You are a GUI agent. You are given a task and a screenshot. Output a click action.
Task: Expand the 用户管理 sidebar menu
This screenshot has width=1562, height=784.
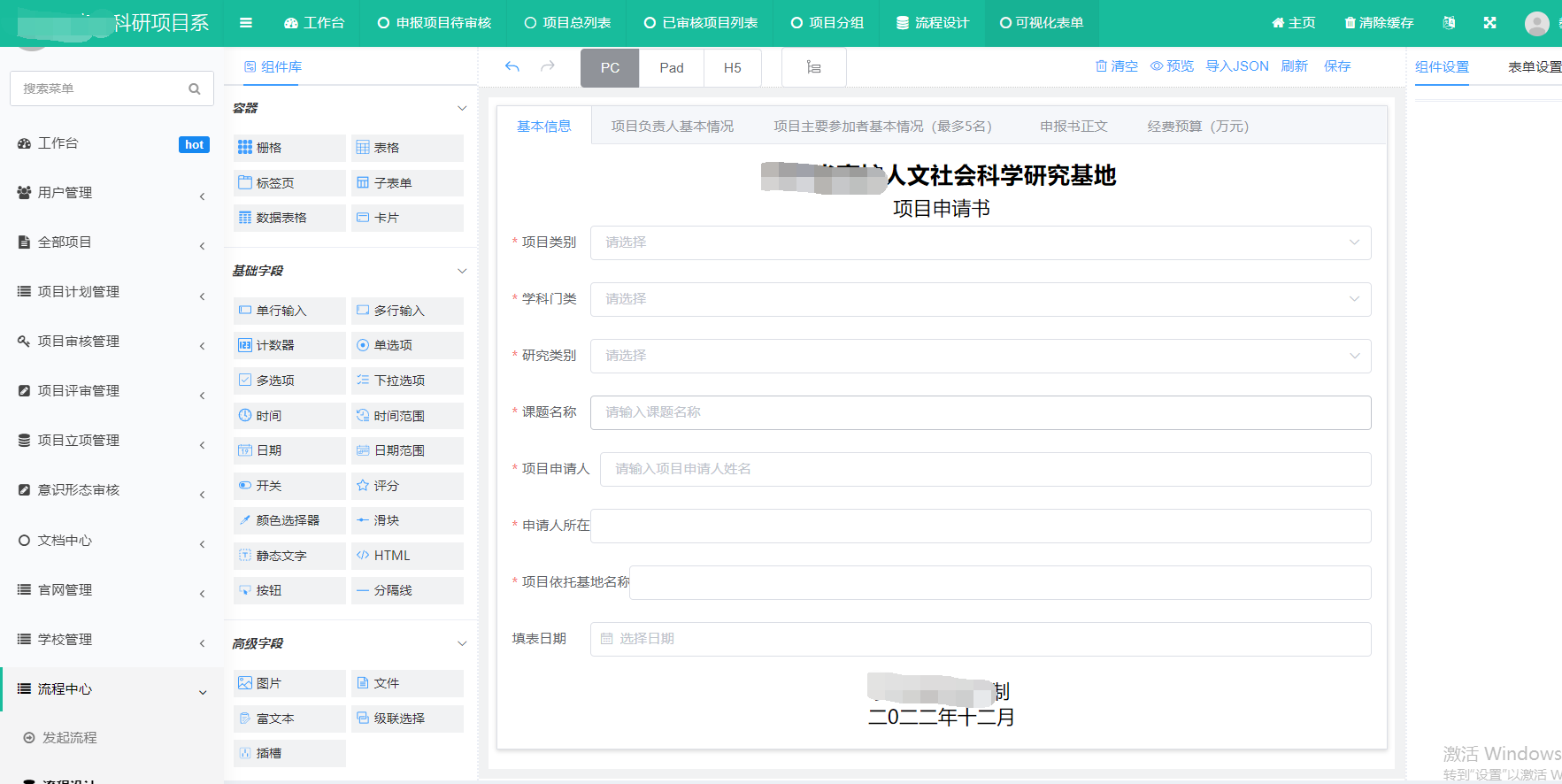(112, 193)
